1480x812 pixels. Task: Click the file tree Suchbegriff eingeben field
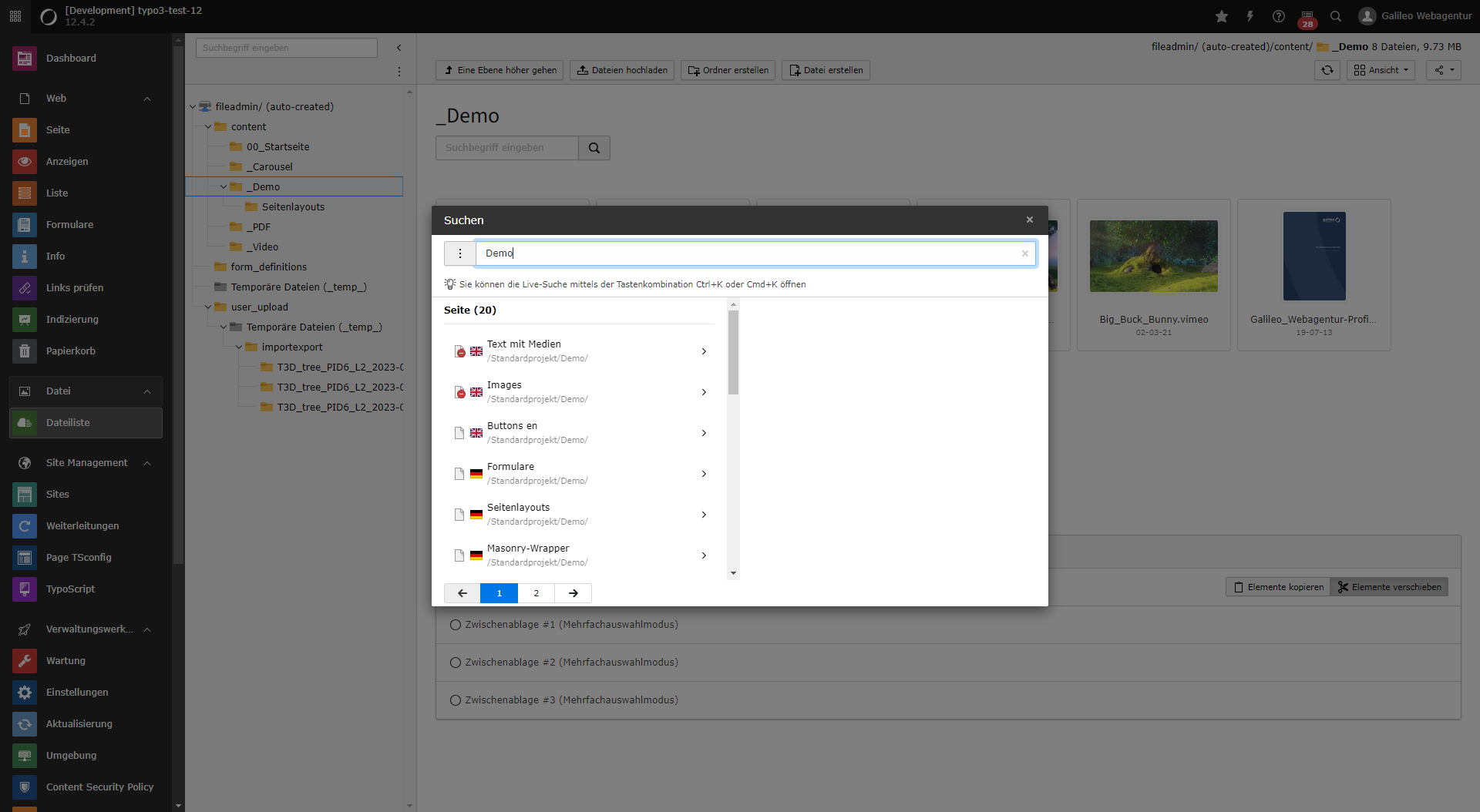286,47
